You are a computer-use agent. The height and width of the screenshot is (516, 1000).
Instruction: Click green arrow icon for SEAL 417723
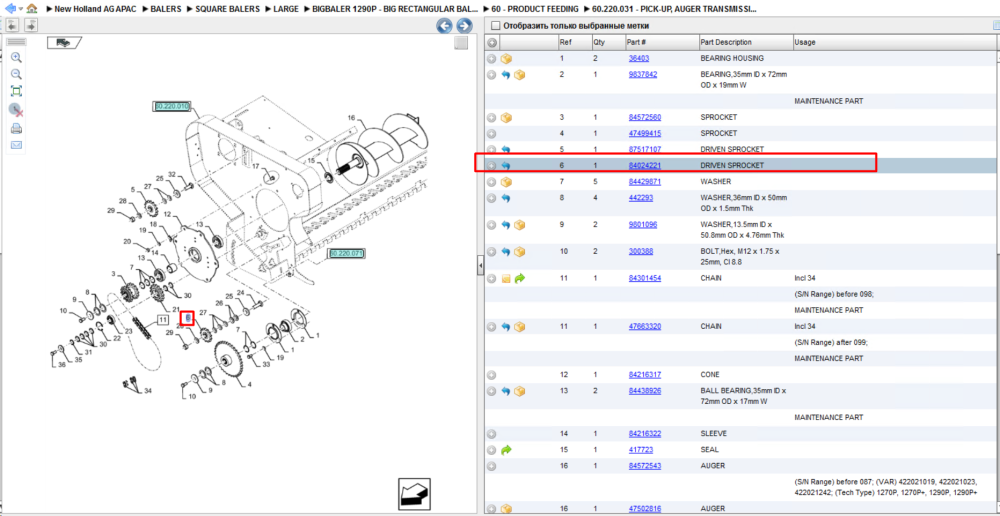(506, 450)
